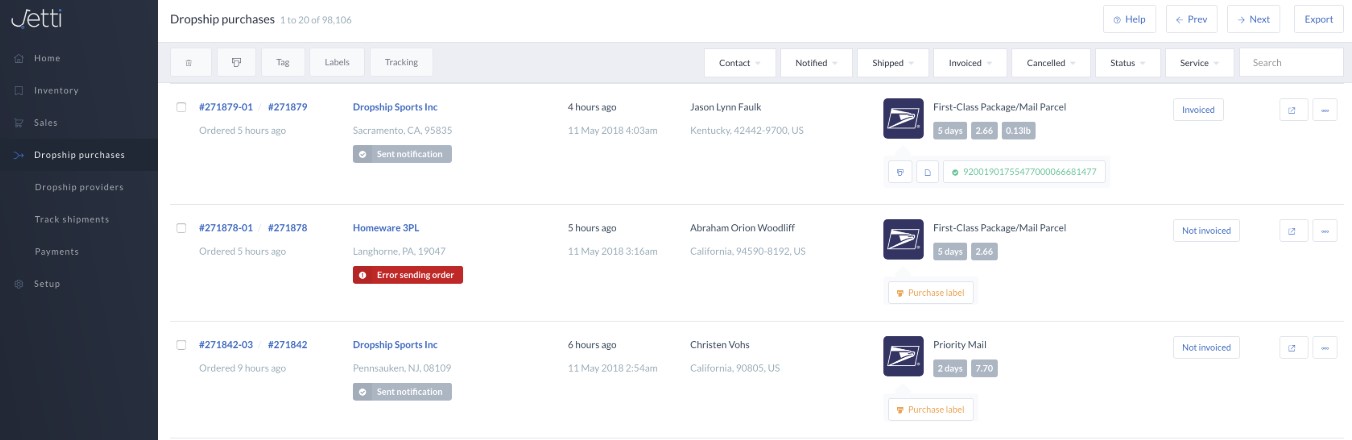Open the Homeware 3PL provider link

click(x=386, y=228)
